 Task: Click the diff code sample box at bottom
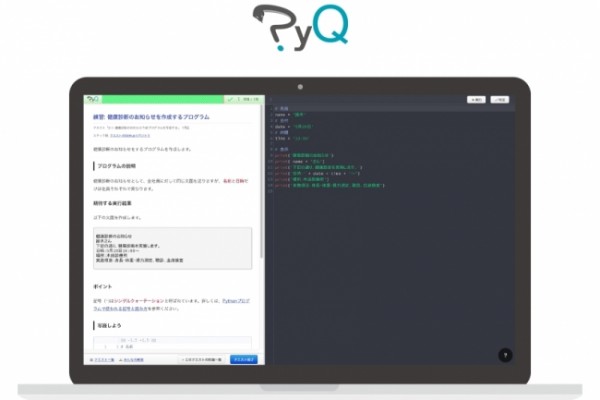(173, 343)
